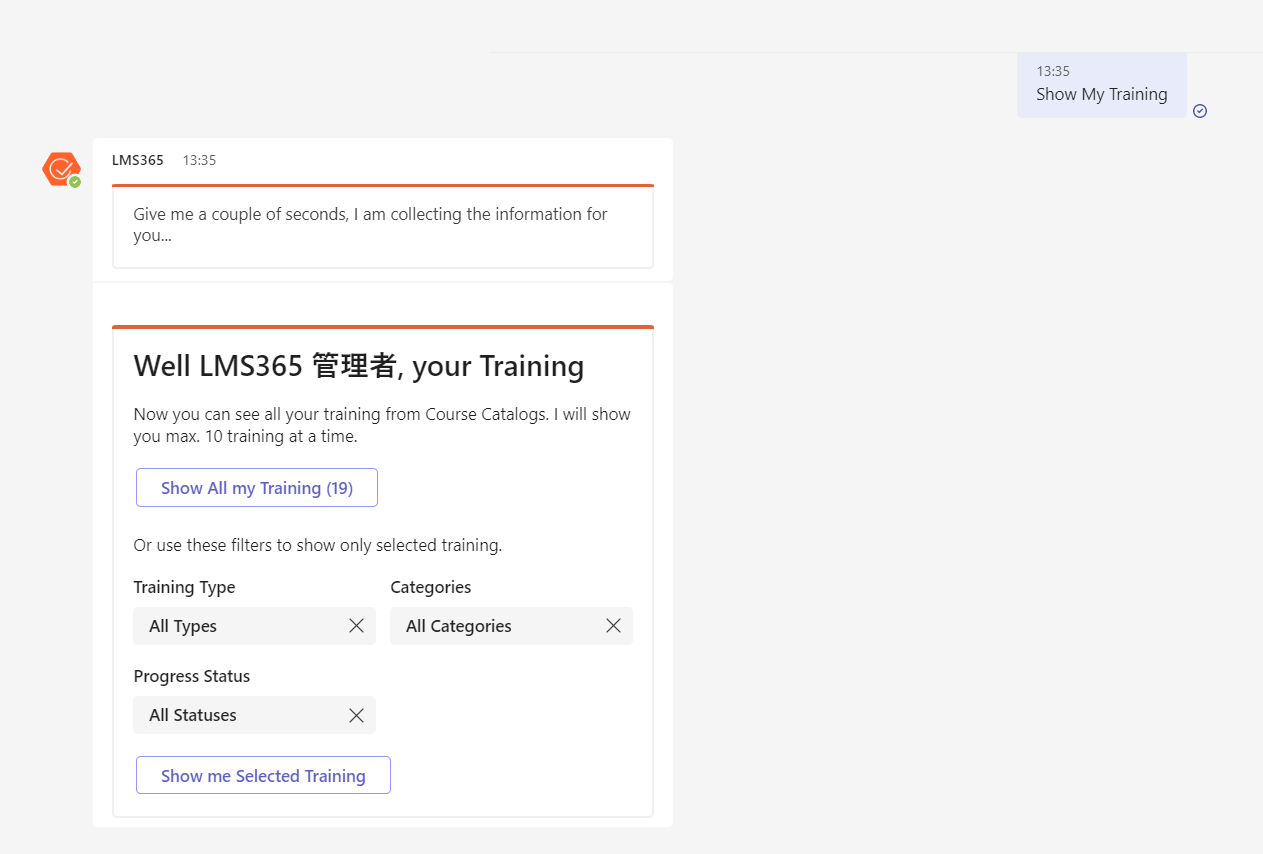Image resolution: width=1263 pixels, height=854 pixels.
Task: Click Show All my Training (19) button
Action: pos(257,488)
